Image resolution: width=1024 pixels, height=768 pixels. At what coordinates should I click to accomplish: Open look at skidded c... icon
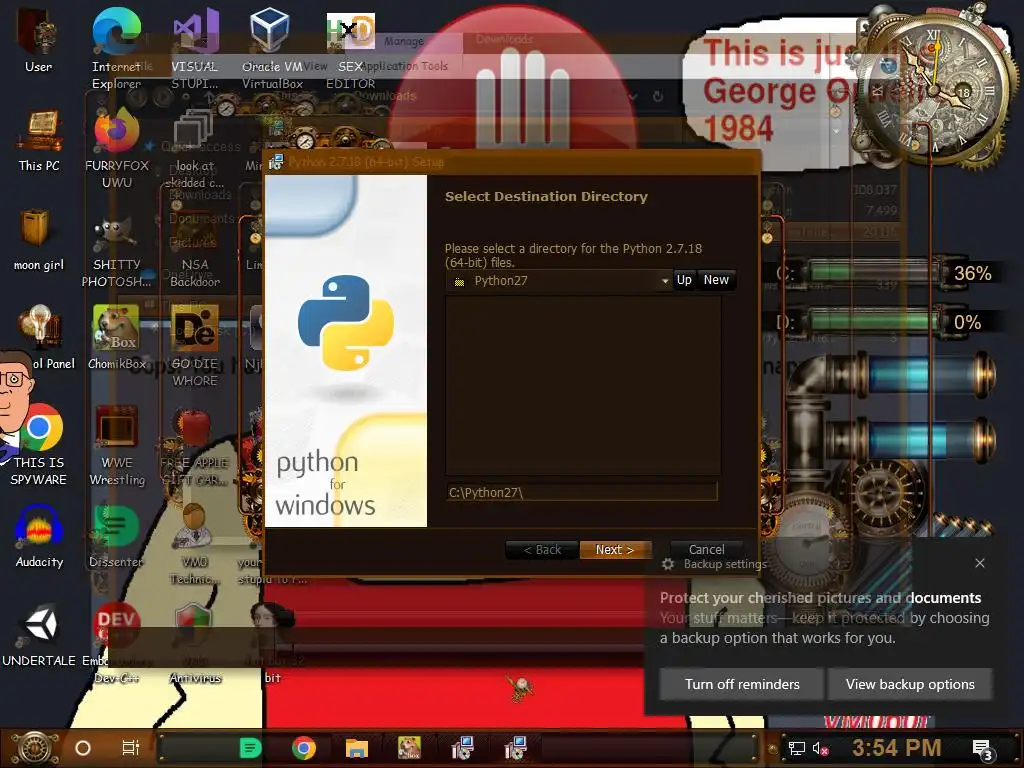pos(195,149)
